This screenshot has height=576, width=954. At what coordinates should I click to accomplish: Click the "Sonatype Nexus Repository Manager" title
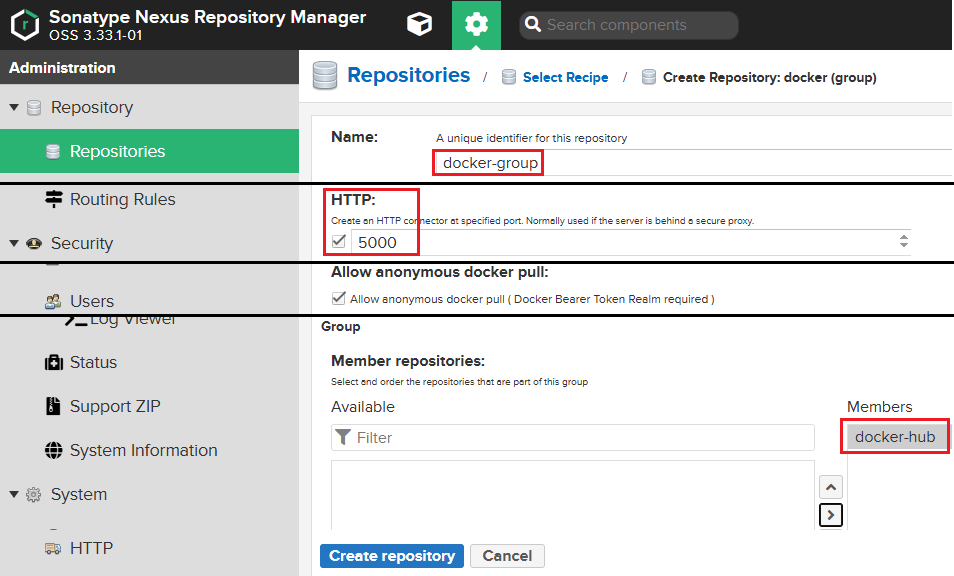[207, 16]
